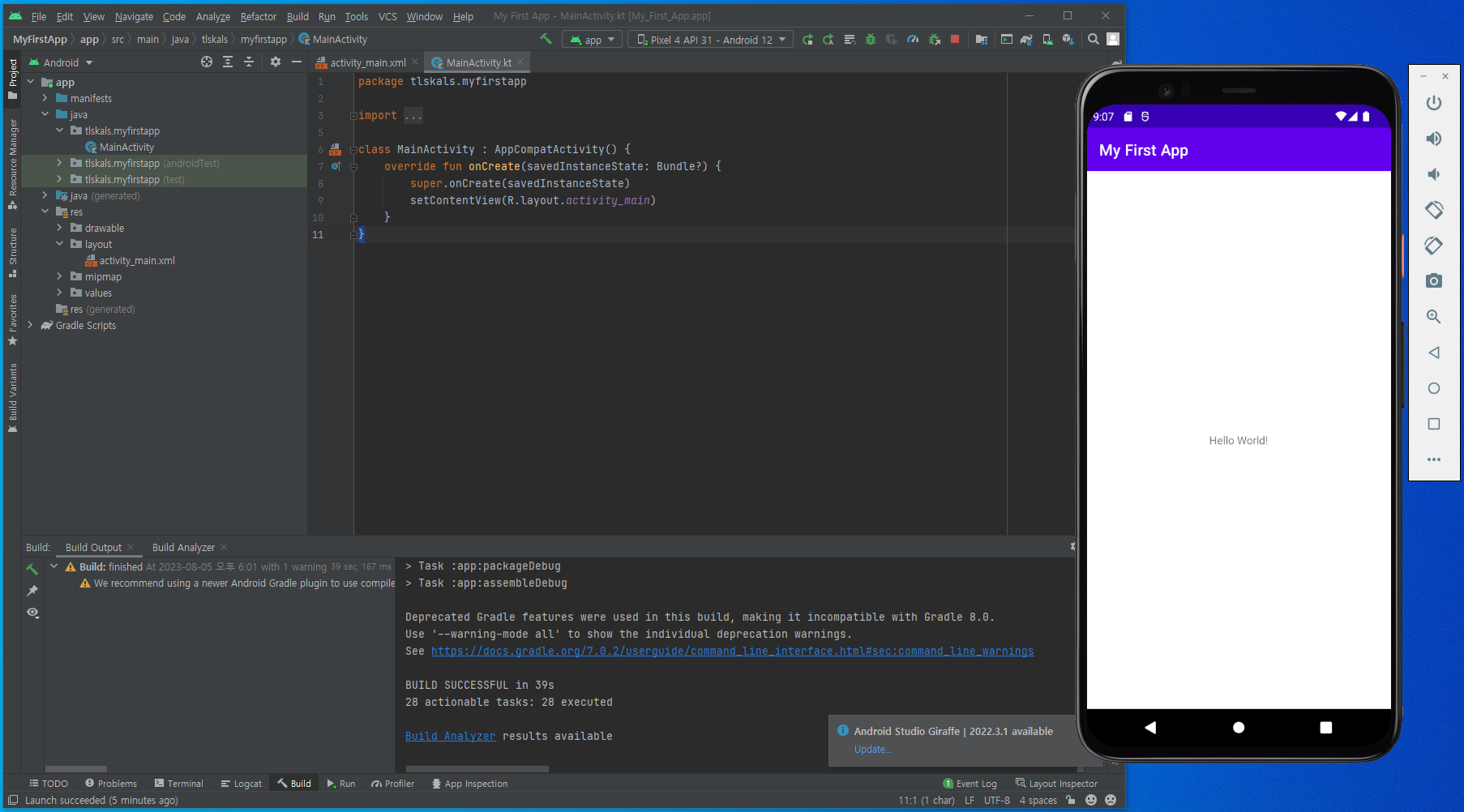1464x812 pixels.
Task: Click Sync Project with Gradle Files elephant icon
Action: [1026, 39]
